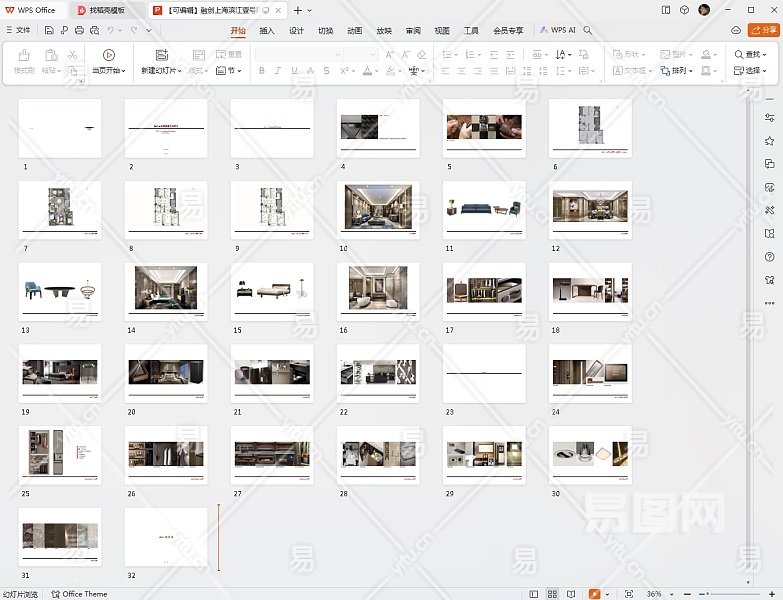The height and width of the screenshot is (600, 783).
Task: Switch to the 设计 design tab
Action: [x=296, y=30]
